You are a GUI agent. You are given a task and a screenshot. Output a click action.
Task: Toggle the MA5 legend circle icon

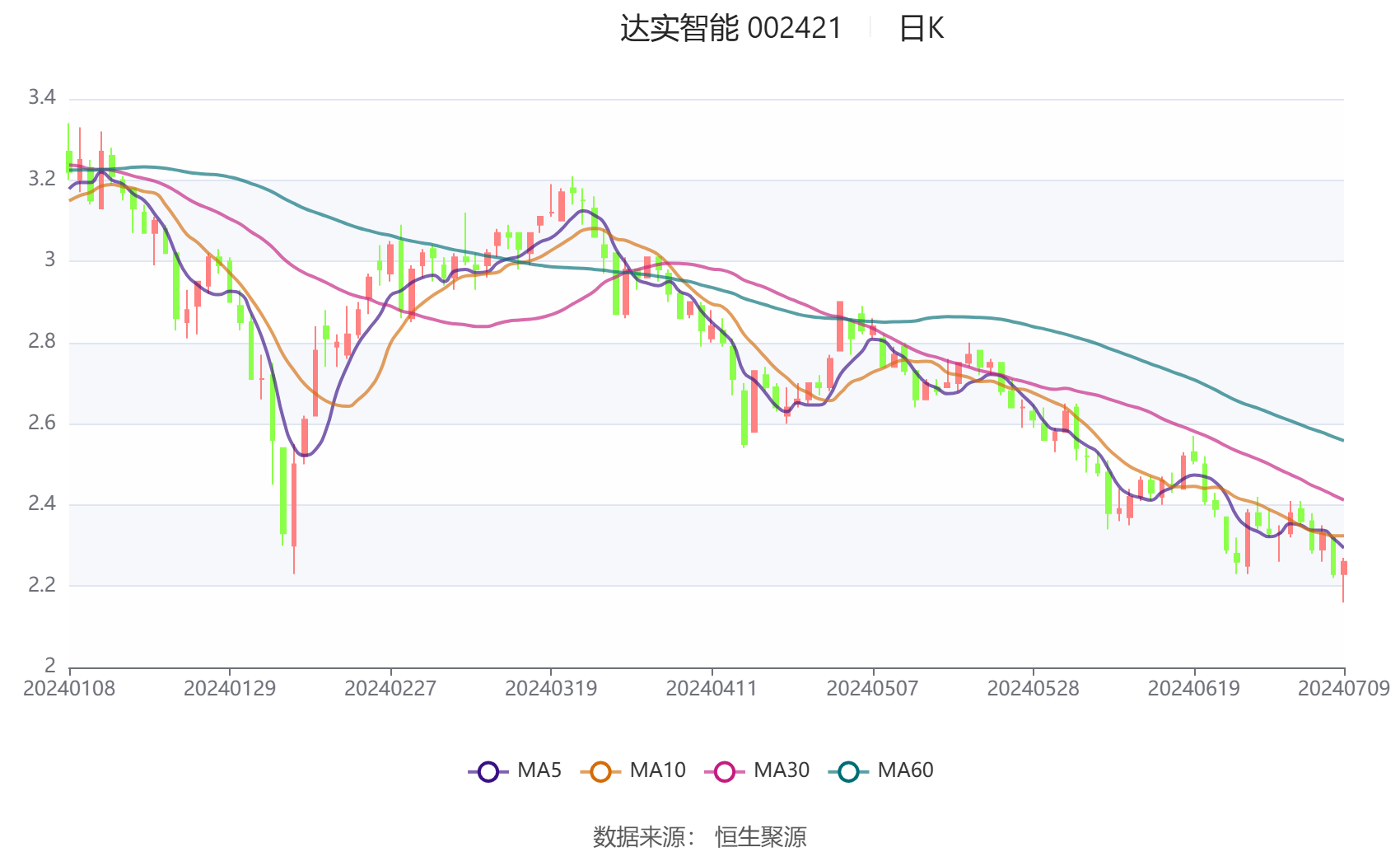click(488, 771)
